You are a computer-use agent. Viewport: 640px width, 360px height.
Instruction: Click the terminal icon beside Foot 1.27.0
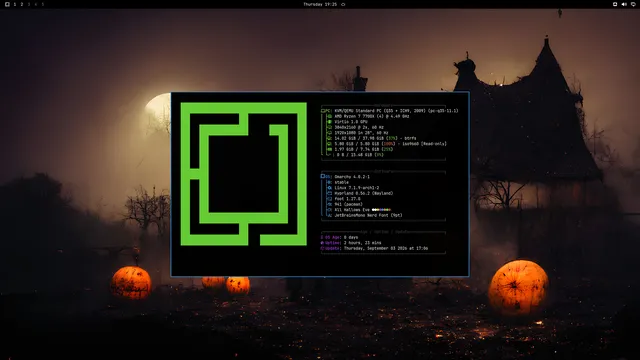click(329, 199)
